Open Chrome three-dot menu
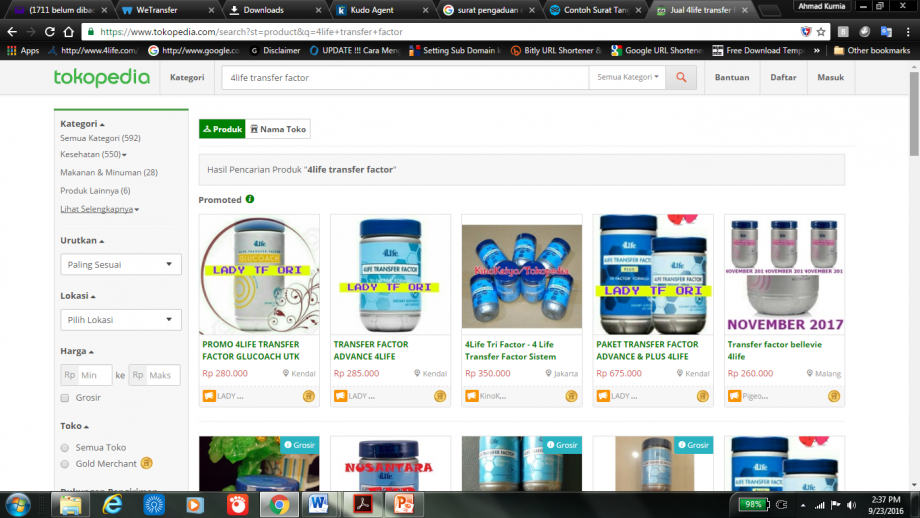The width and height of the screenshot is (920, 518). click(908, 32)
